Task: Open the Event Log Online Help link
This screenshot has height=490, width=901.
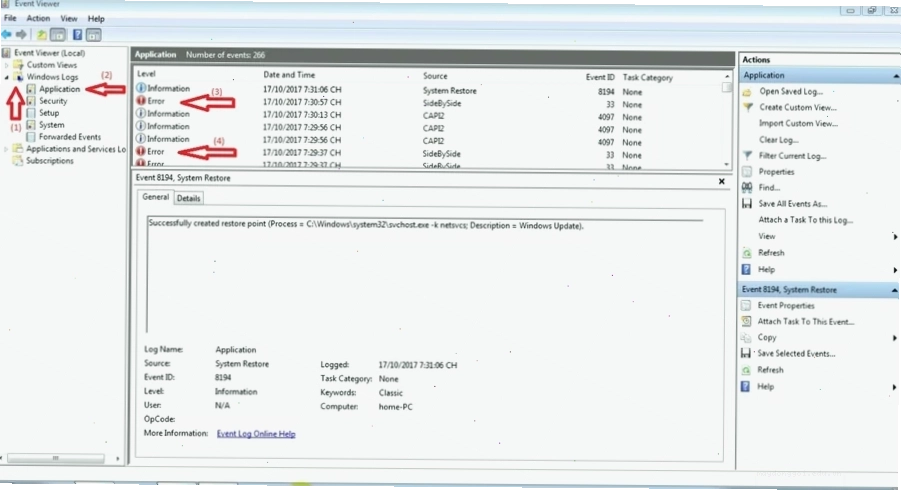Action: [x=256, y=434]
